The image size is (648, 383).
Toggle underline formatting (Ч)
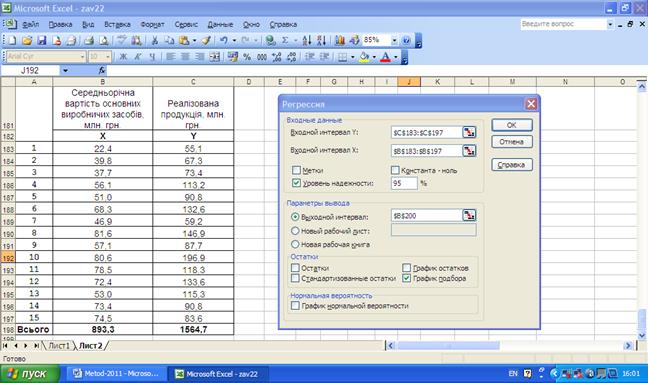click(x=152, y=57)
